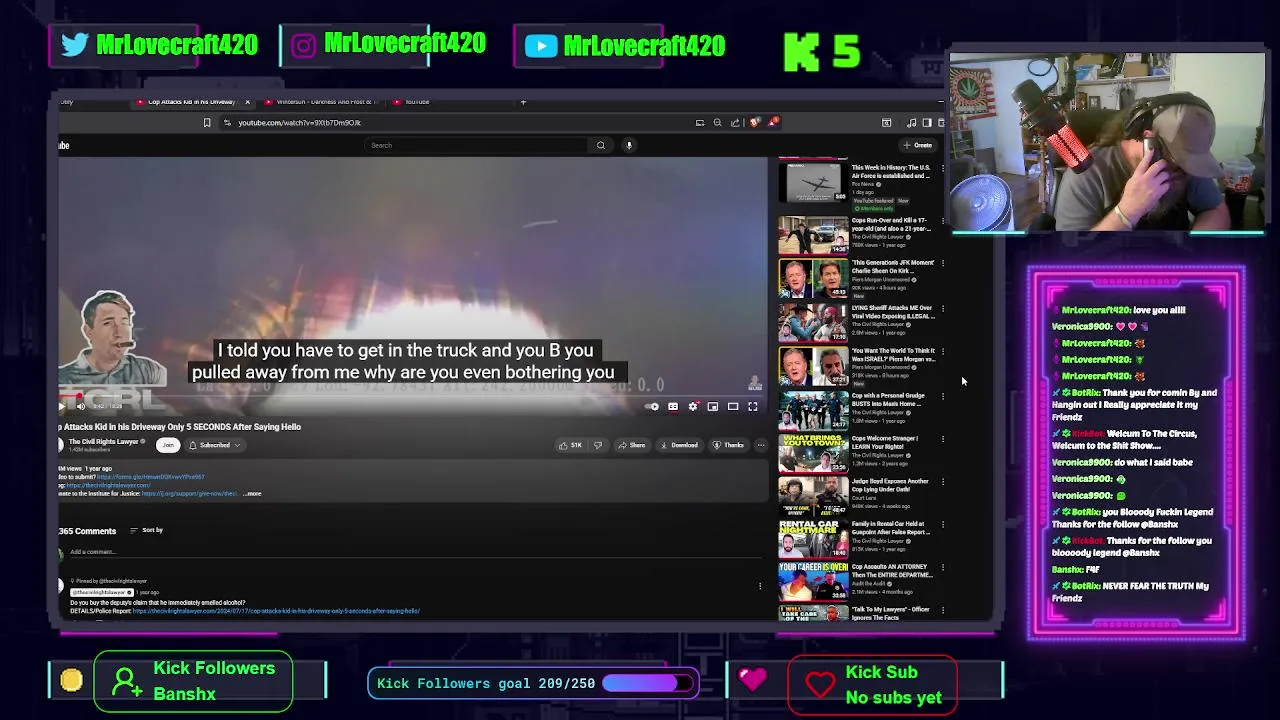Open the Subscribed notification dropdown
Image resolution: width=1280 pixels, height=720 pixels.
pos(214,445)
